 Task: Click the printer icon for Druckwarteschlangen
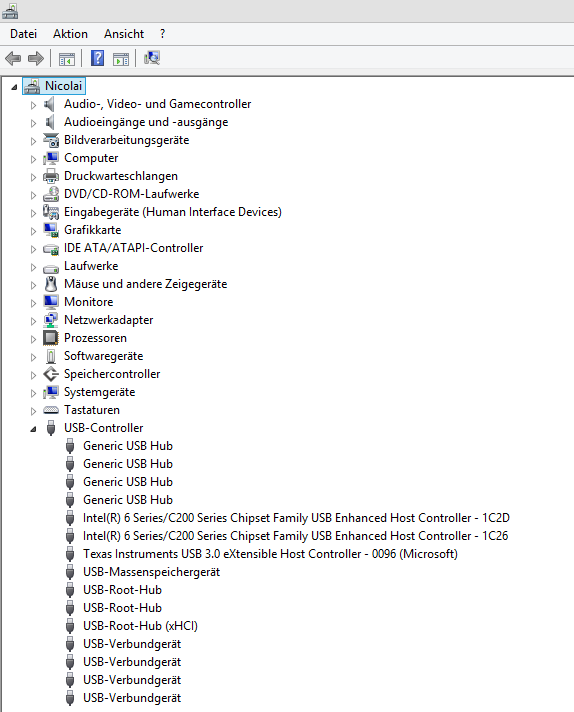point(51,176)
